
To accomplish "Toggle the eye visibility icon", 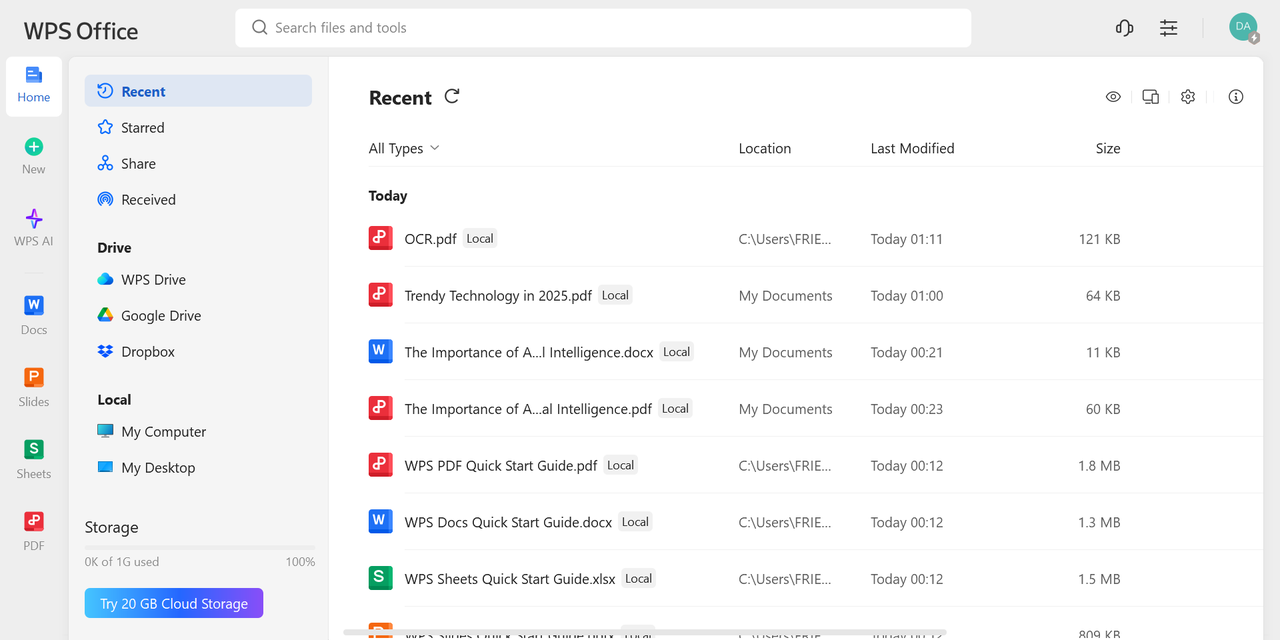I will pyautogui.click(x=1113, y=97).
